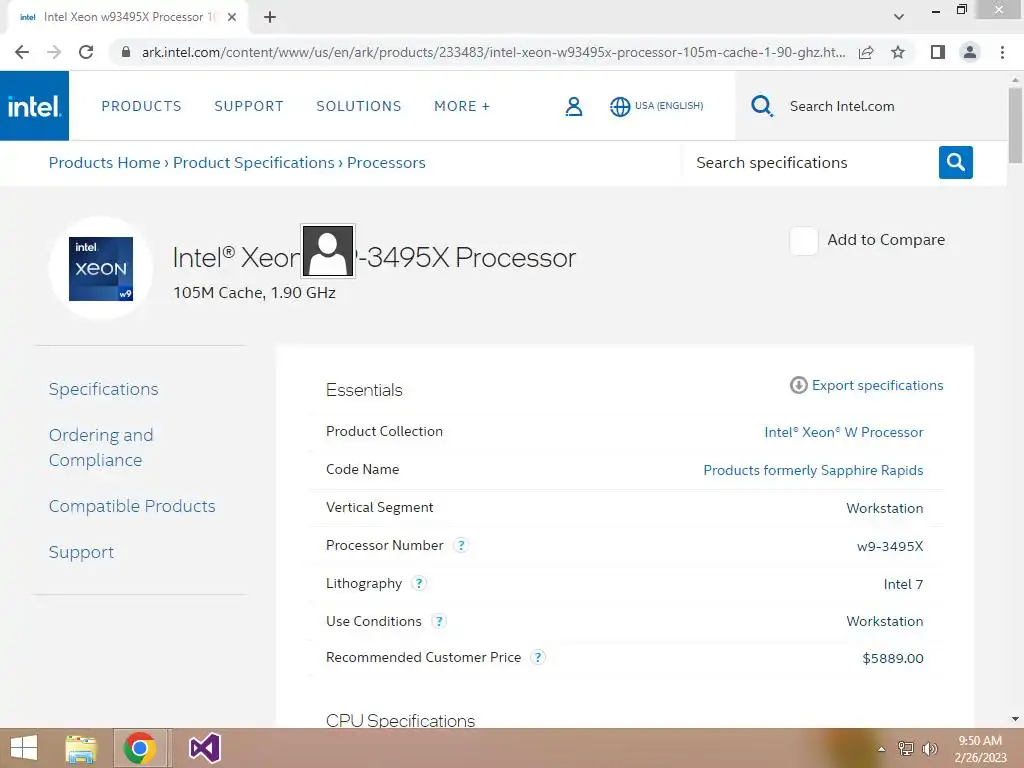Open the tab search chevron

899,17
